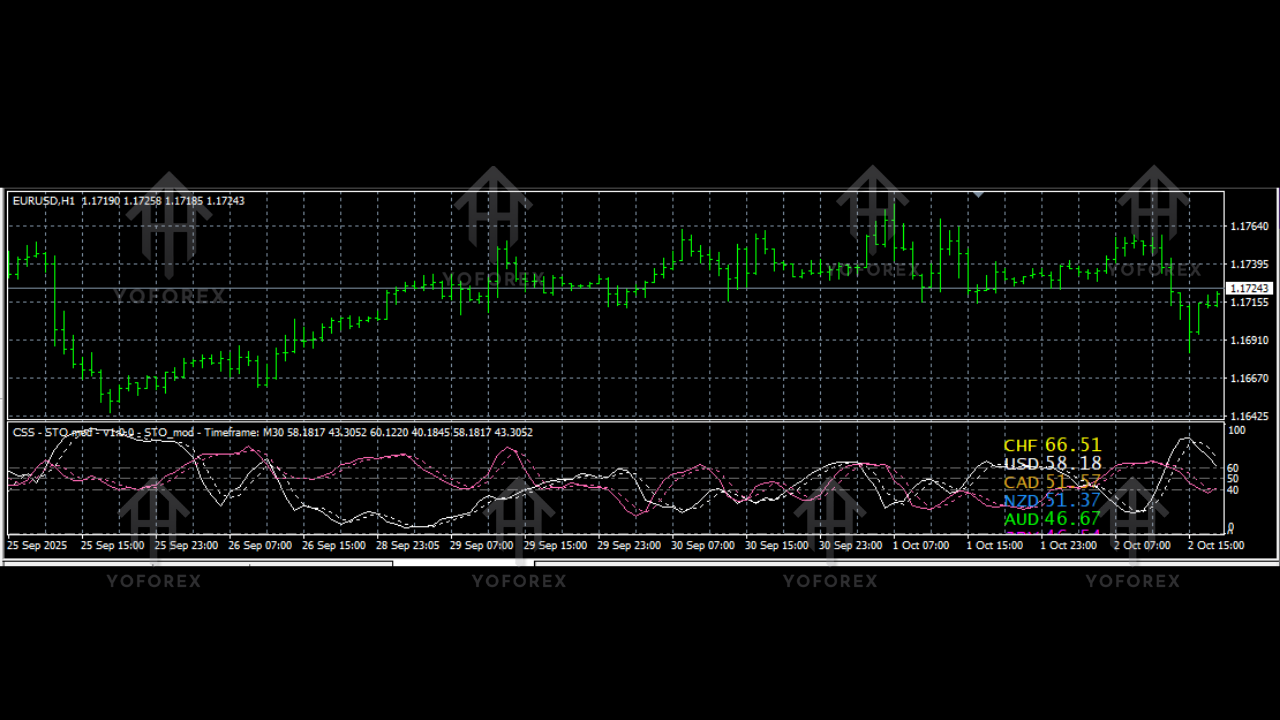Click the 100 level on indicator scale

click(x=1233, y=431)
